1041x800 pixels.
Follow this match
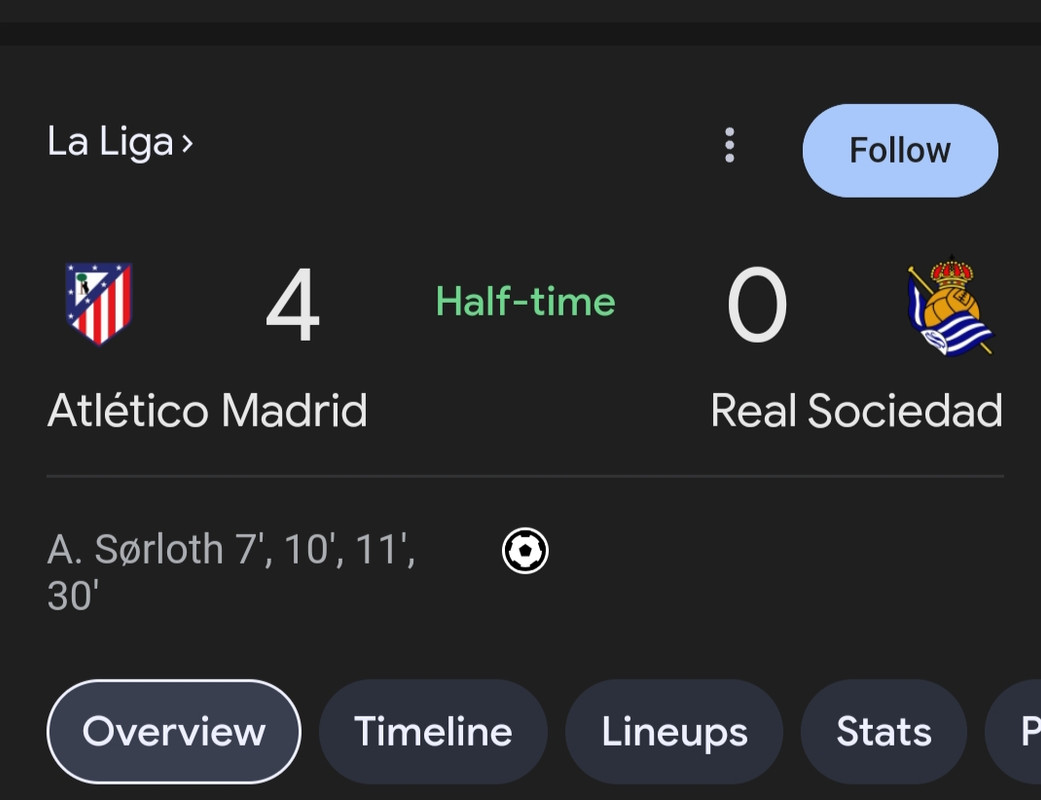(x=900, y=150)
